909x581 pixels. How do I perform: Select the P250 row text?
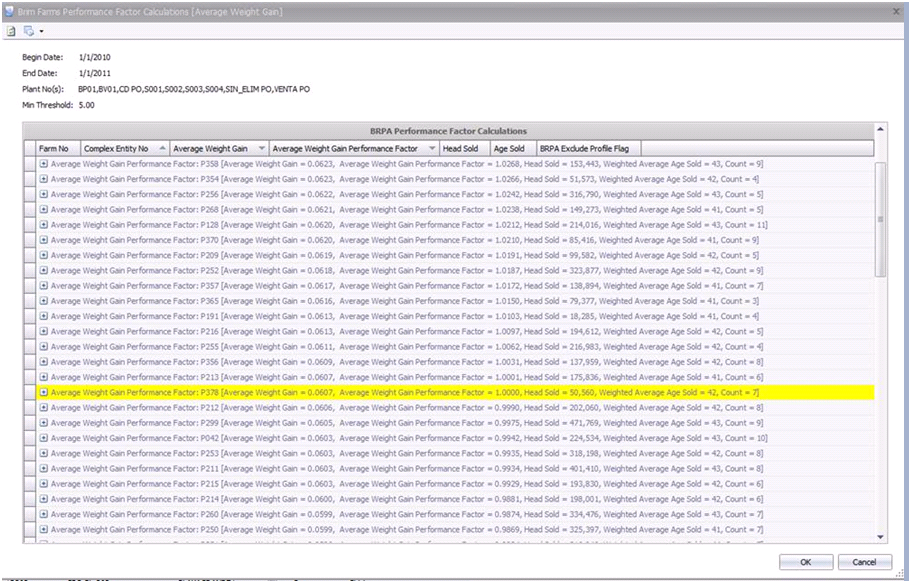[x=407, y=529]
